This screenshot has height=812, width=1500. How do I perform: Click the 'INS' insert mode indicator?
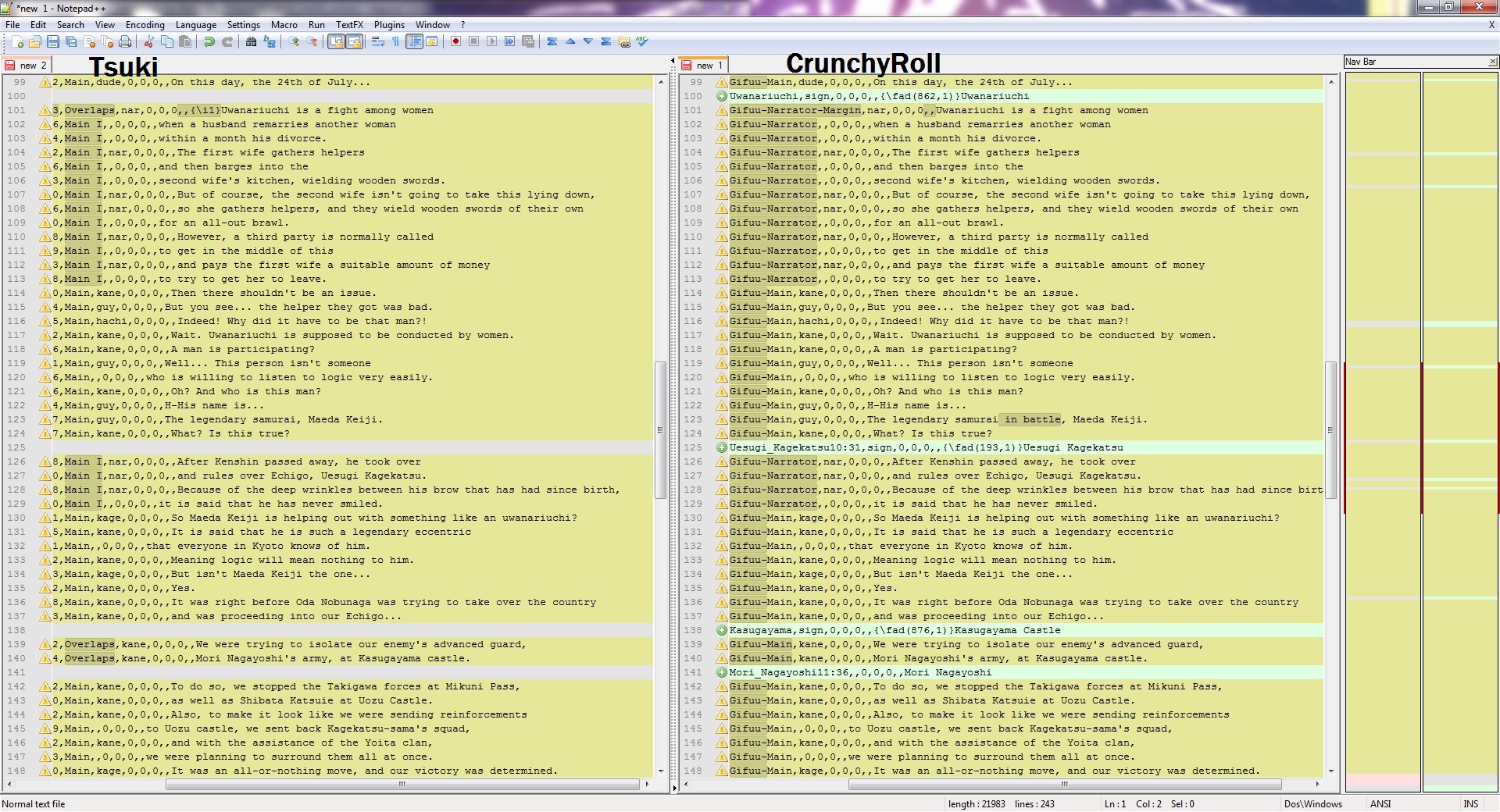(x=1471, y=804)
